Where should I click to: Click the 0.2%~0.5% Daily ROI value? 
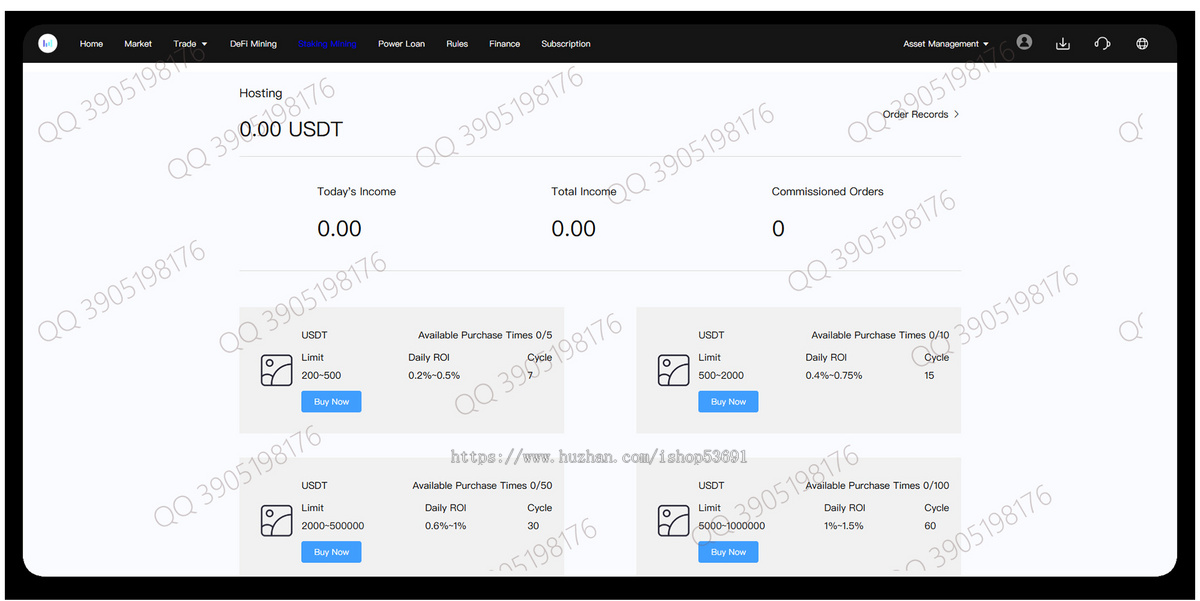coord(434,375)
